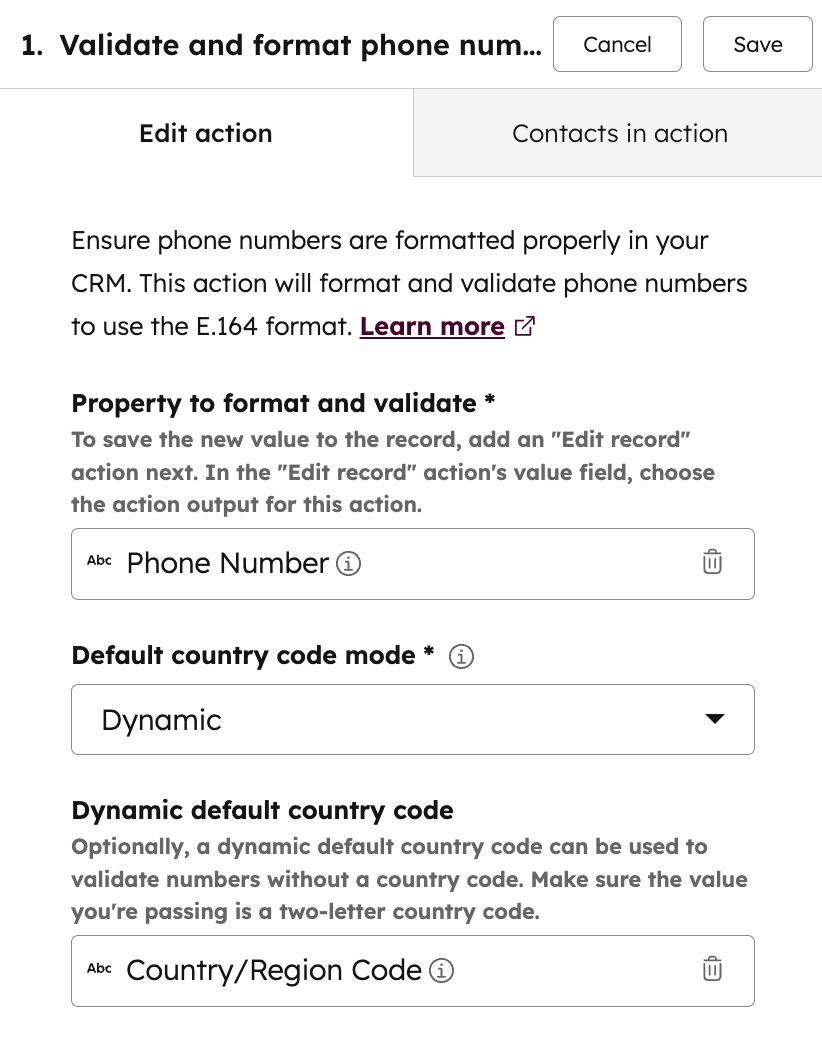Open the Default country code mode dropdown
The width and height of the screenshot is (822, 1060).
(x=412, y=719)
